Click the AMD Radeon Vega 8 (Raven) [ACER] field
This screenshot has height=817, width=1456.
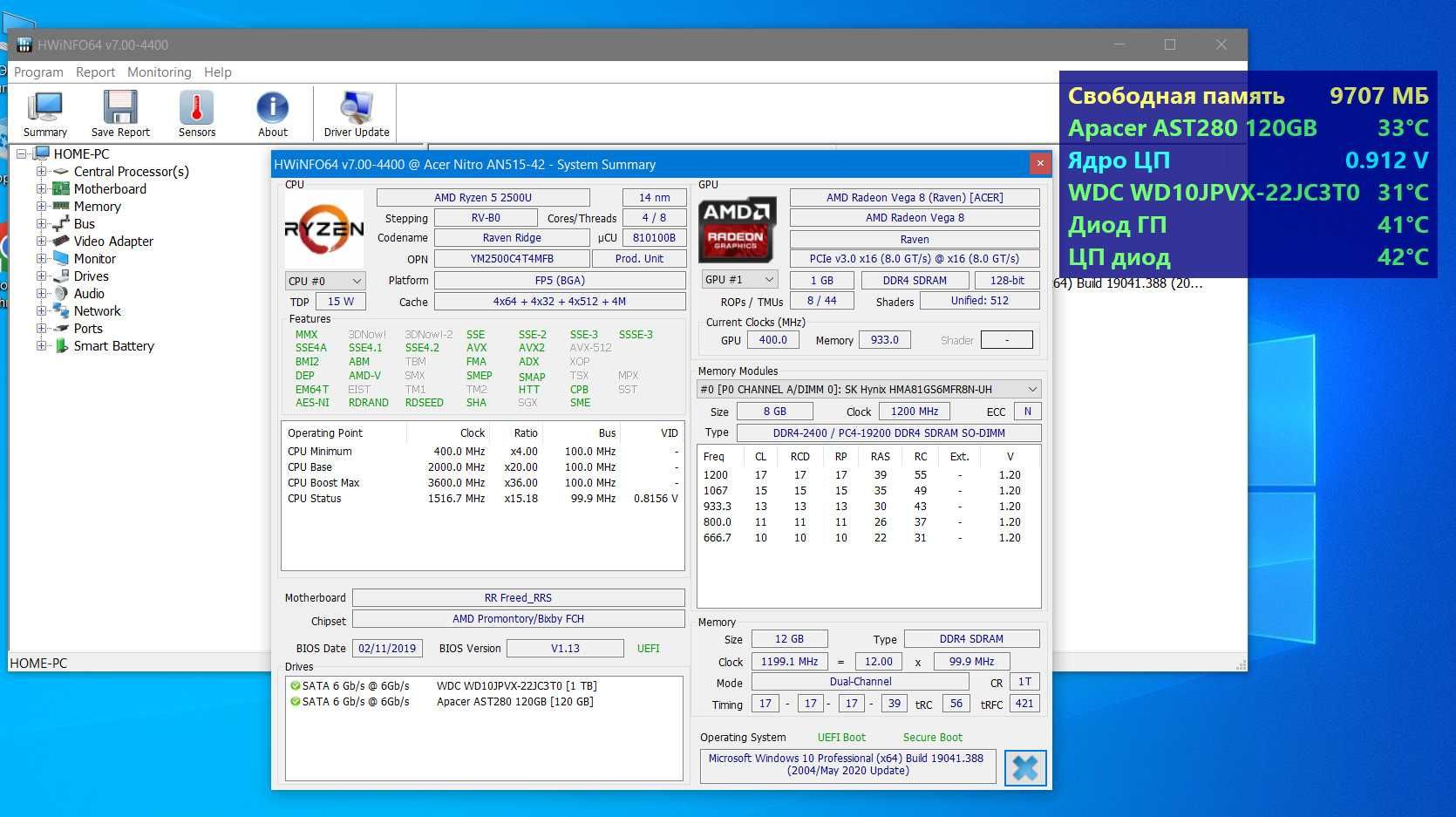915,198
